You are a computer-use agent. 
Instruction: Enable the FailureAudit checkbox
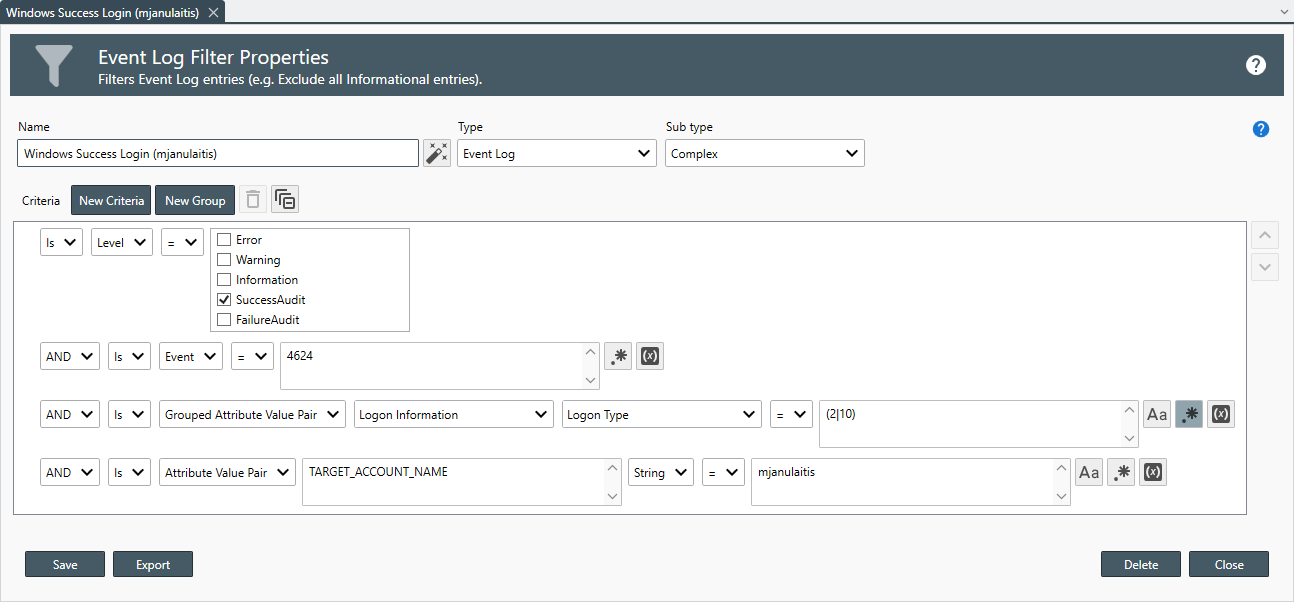click(224, 320)
